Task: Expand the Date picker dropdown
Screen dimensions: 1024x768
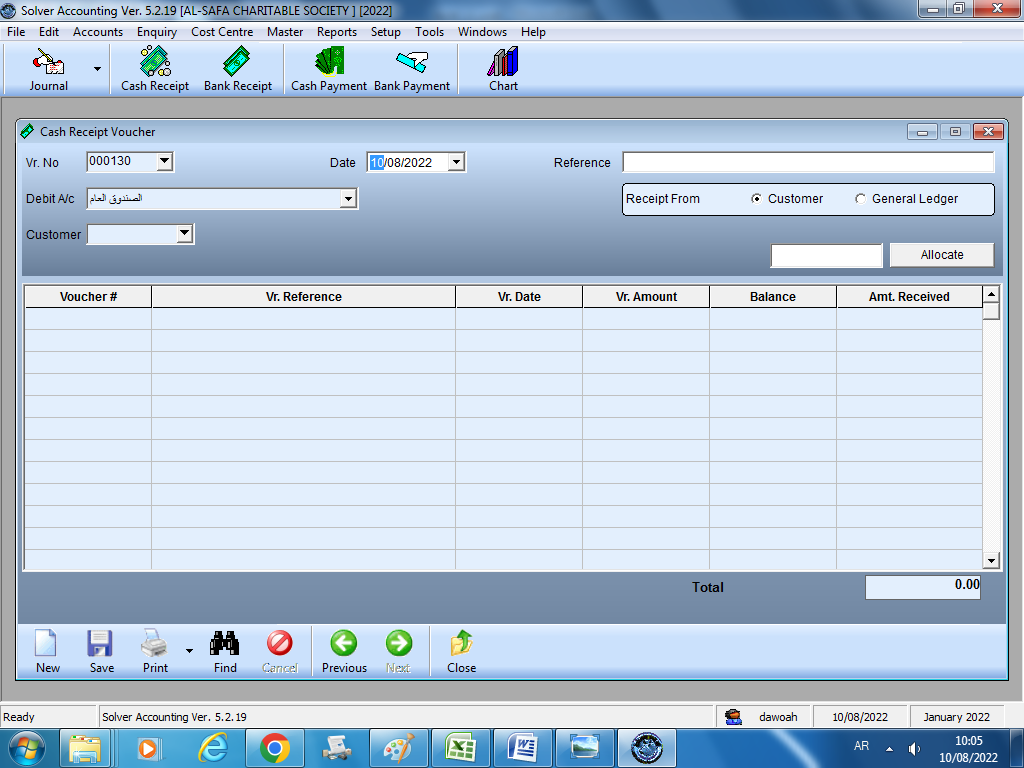Action: click(x=456, y=162)
